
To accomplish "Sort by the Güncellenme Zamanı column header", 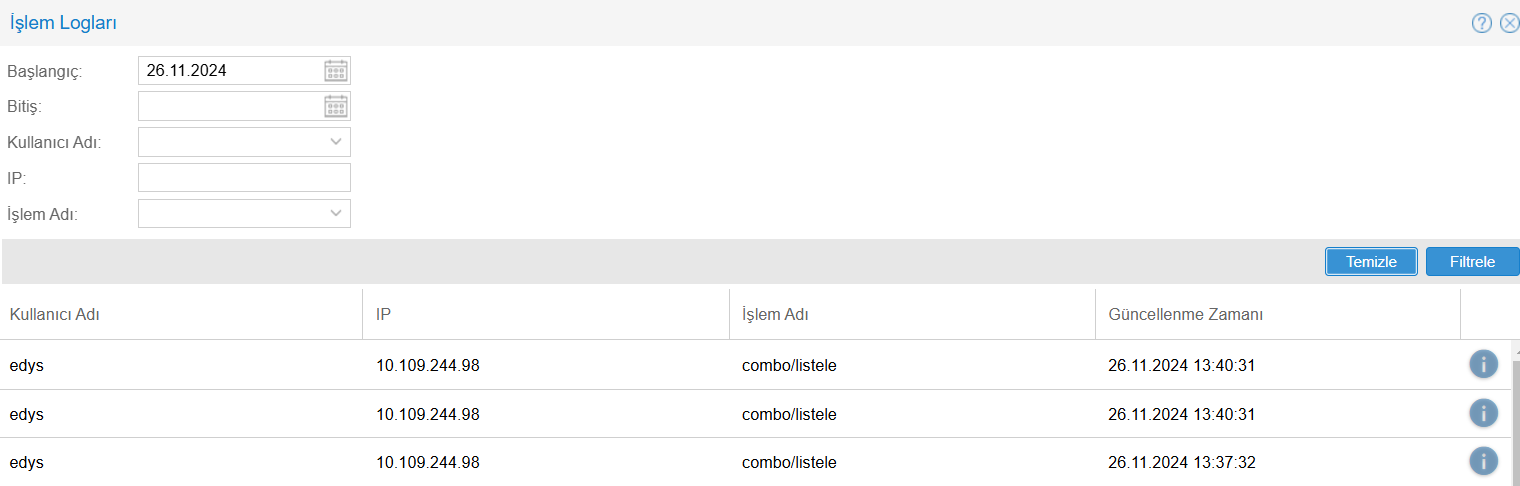I will 1186,314.
